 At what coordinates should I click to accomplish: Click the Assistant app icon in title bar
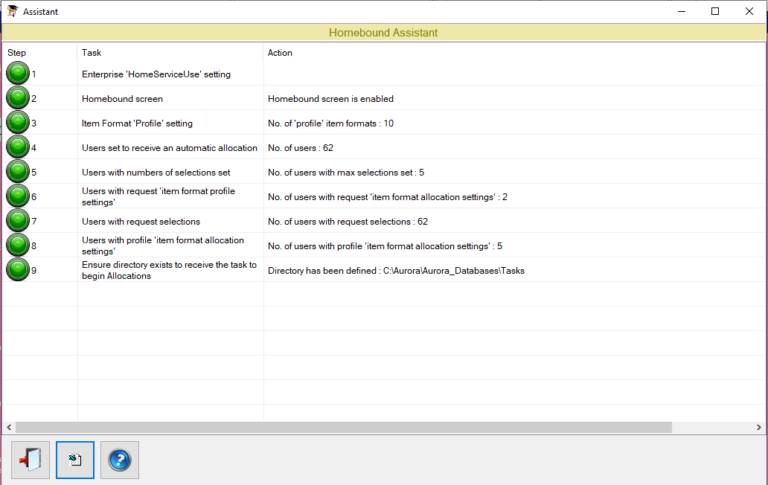[x=12, y=11]
